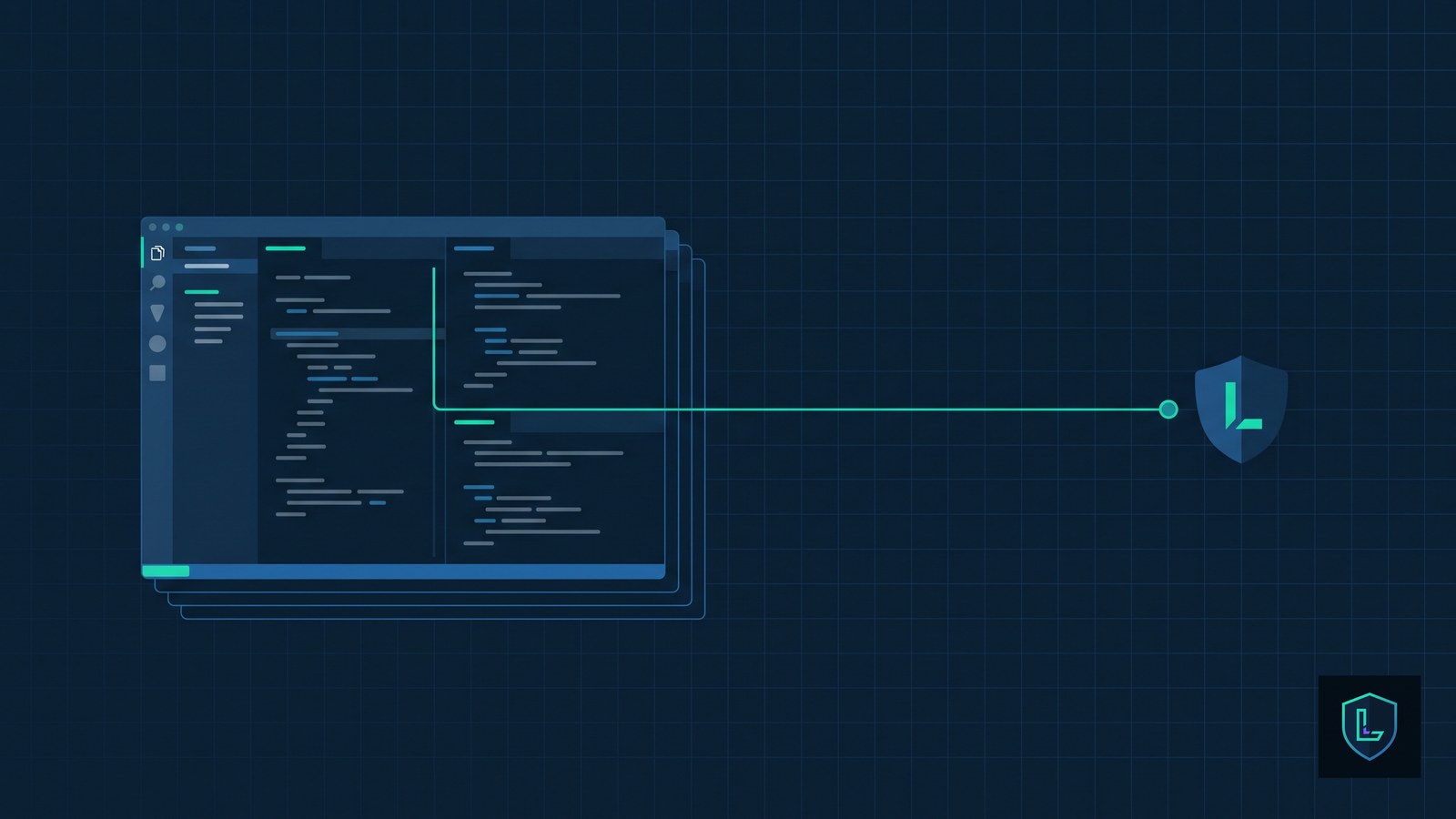Open the files explorer icon in editor sidebar
This screenshot has width=1456, height=819.
(x=157, y=252)
